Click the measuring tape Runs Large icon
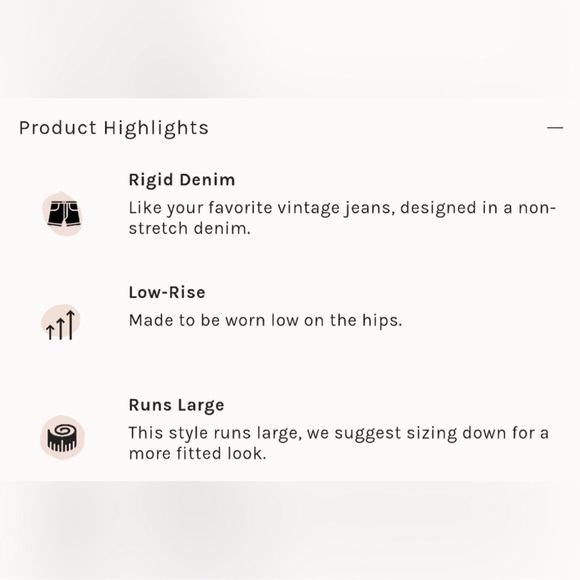580x580 pixels. click(x=62, y=438)
